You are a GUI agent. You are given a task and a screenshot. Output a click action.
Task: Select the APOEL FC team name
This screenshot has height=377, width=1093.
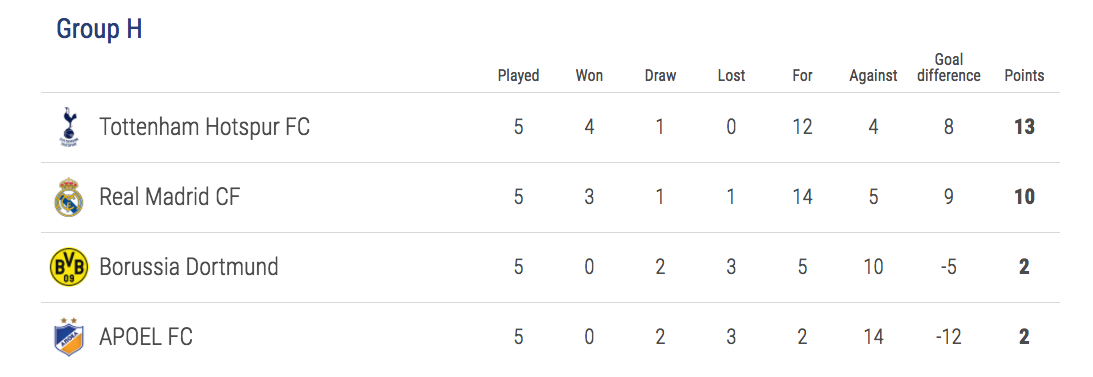click(x=146, y=337)
